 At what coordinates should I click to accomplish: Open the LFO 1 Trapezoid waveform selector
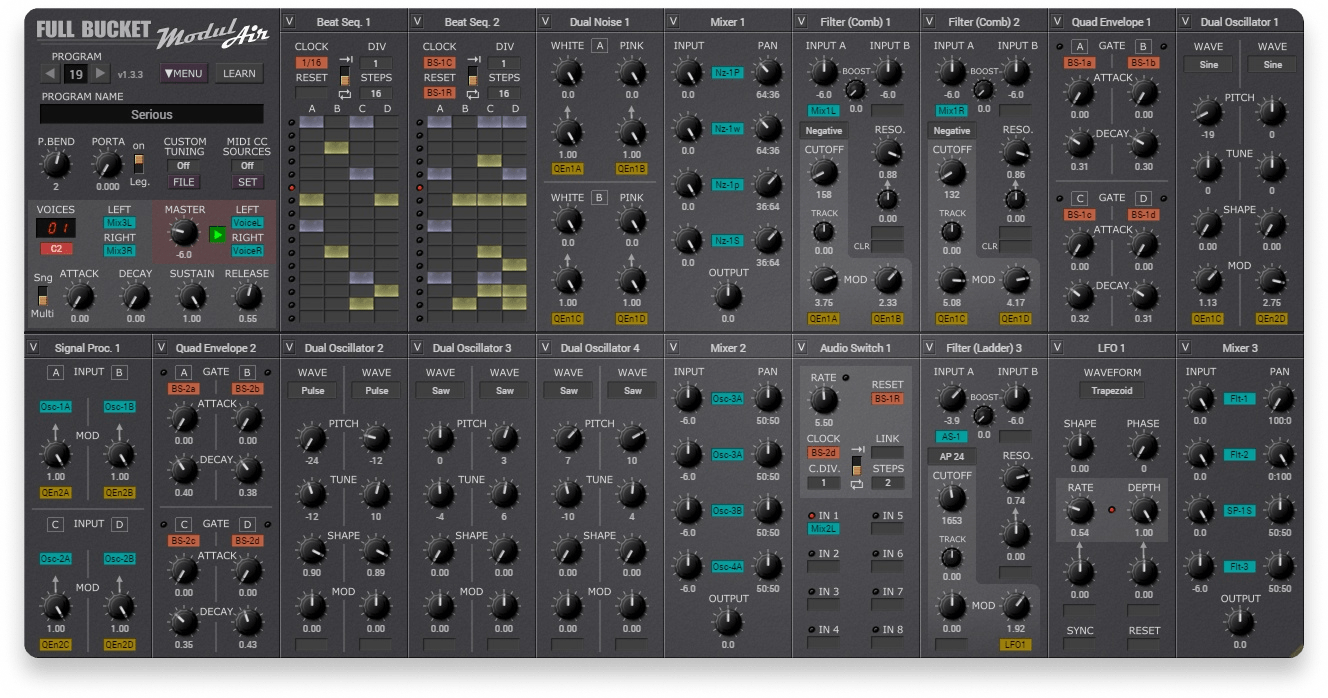pos(1111,391)
